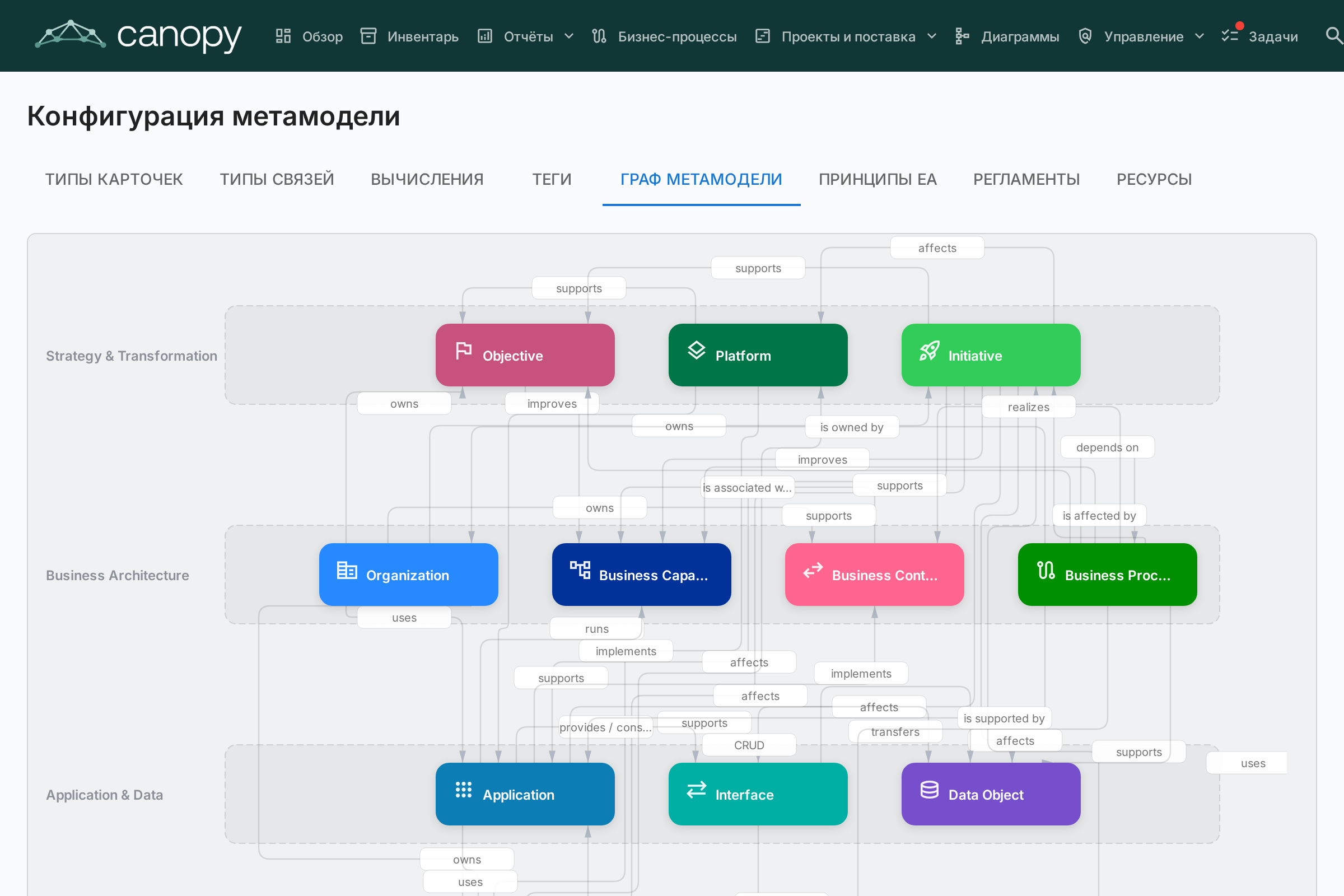1344x896 pixels.
Task: Expand the Проекты и поставка chevron
Action: pos(931,36)
